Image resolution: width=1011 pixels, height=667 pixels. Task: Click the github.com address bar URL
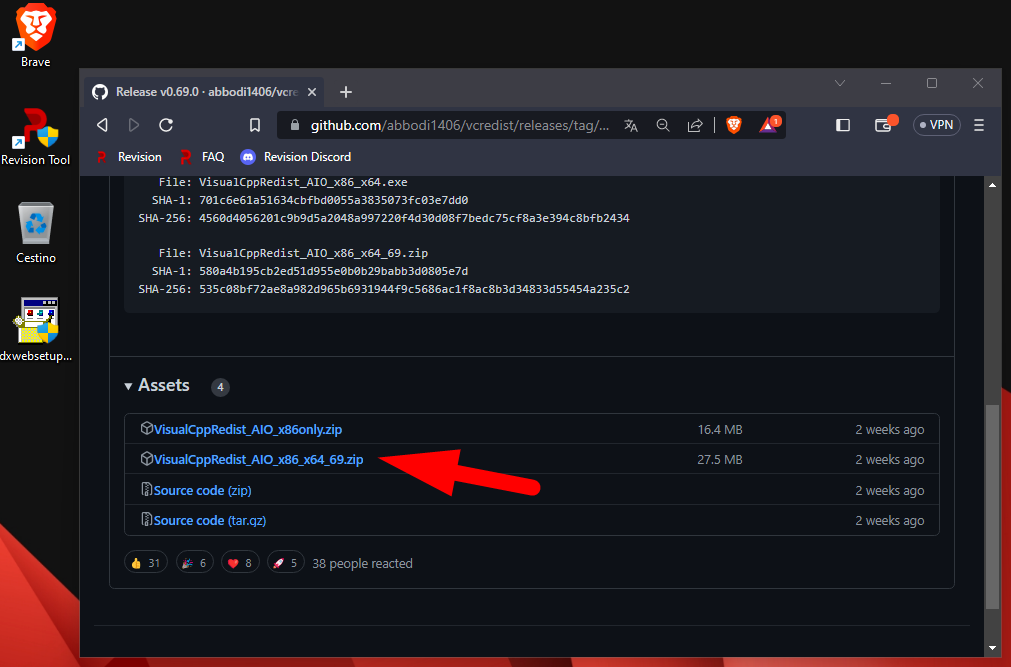point(460,125)
